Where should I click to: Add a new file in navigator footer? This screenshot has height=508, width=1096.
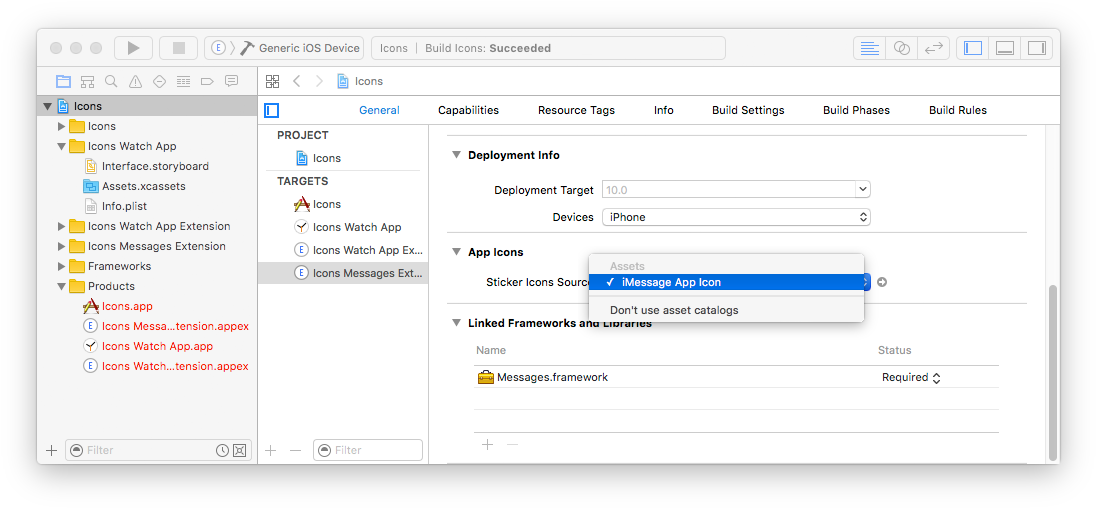coord(51,450)
